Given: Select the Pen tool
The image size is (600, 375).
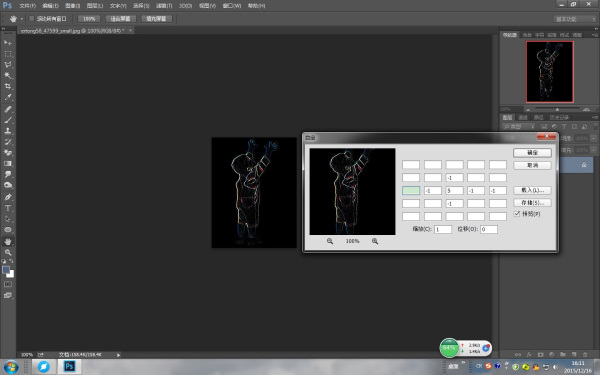Looking at the screenshot, I should (8, 197).
